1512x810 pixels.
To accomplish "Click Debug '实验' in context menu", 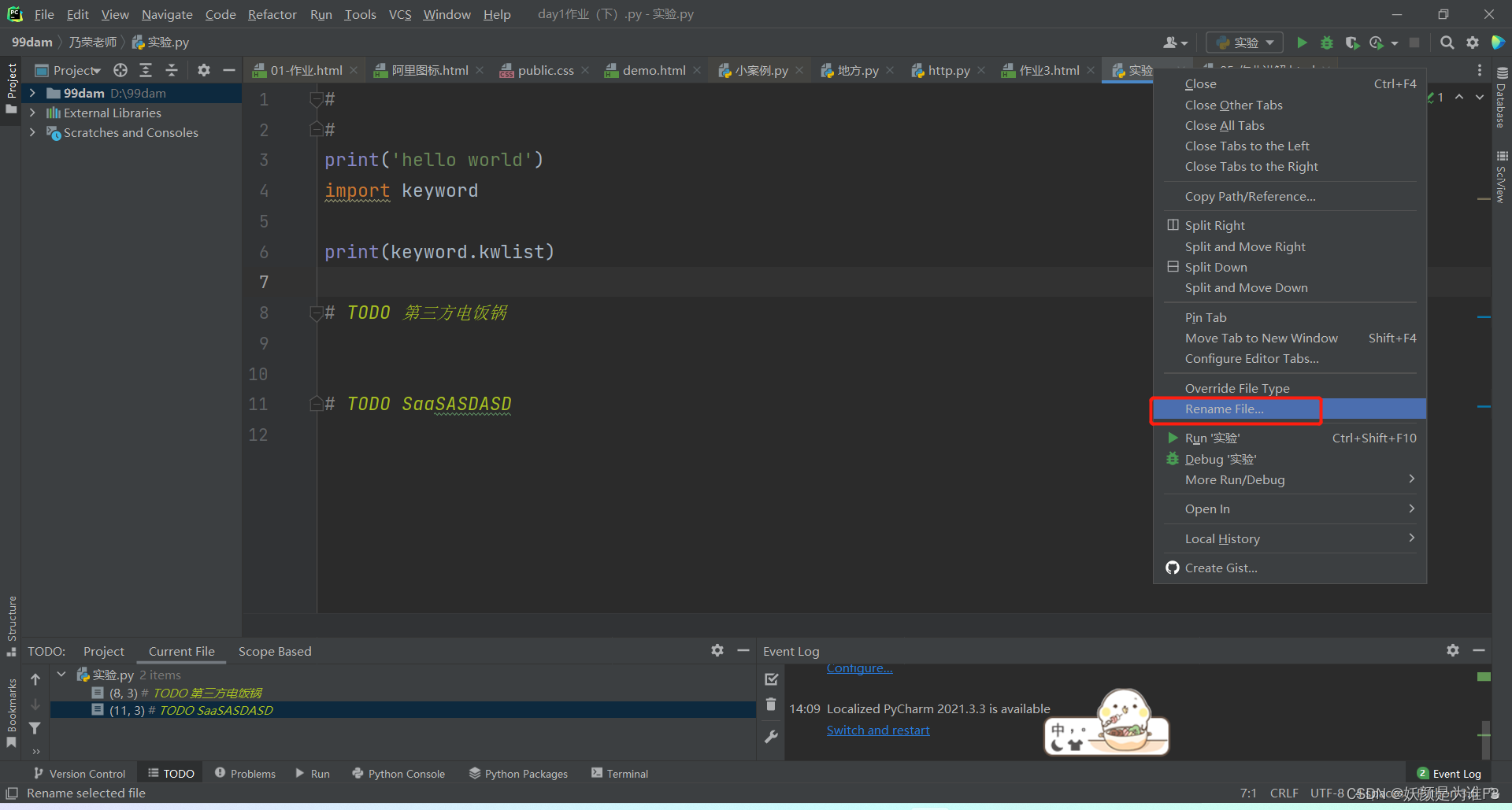I will pyautogui.click(x=1290, y=459).
